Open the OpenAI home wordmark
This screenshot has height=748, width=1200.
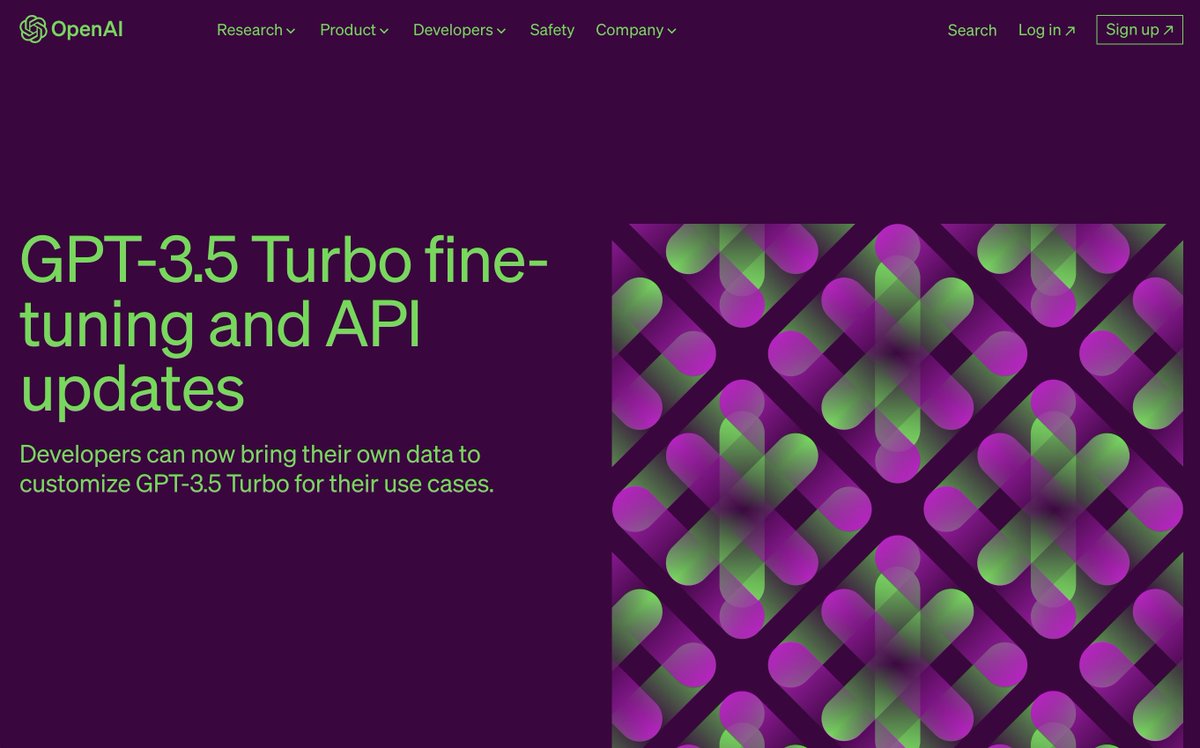87,30
